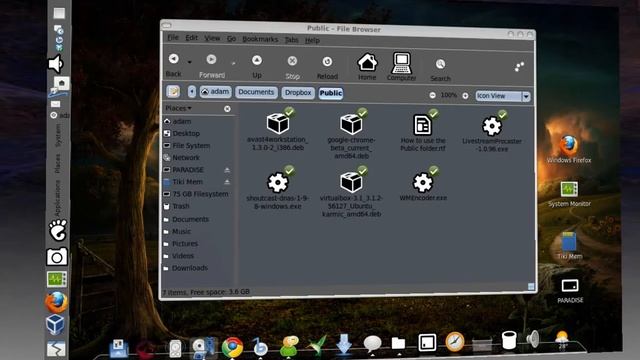Reload the current folder
Image resolution: width=640 pixels, height=360 pixels.
327,68
